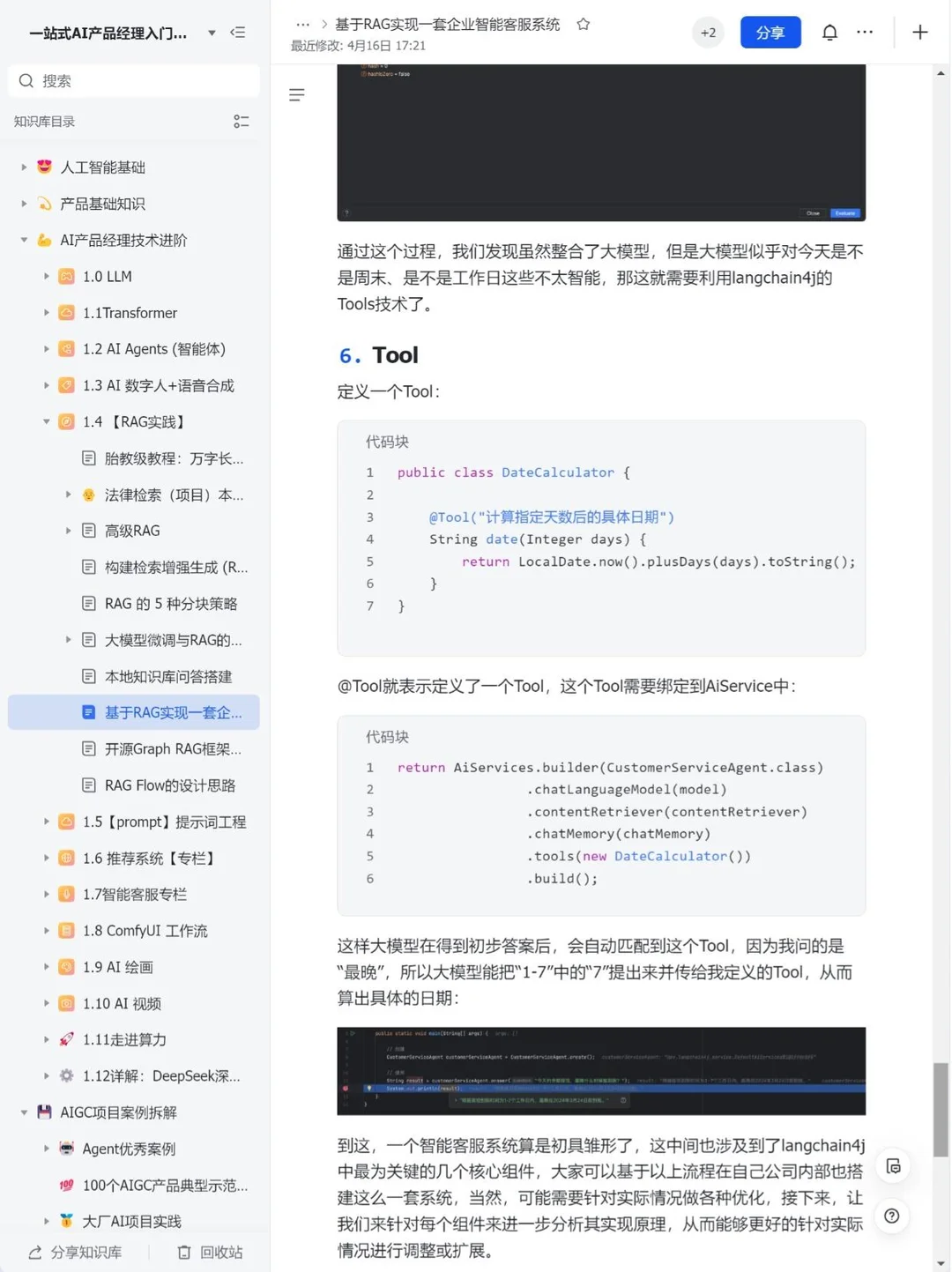Click the 最近修改 timestamp text
The width and height of the screenshot is (952, 1272).
coord(358,46)
